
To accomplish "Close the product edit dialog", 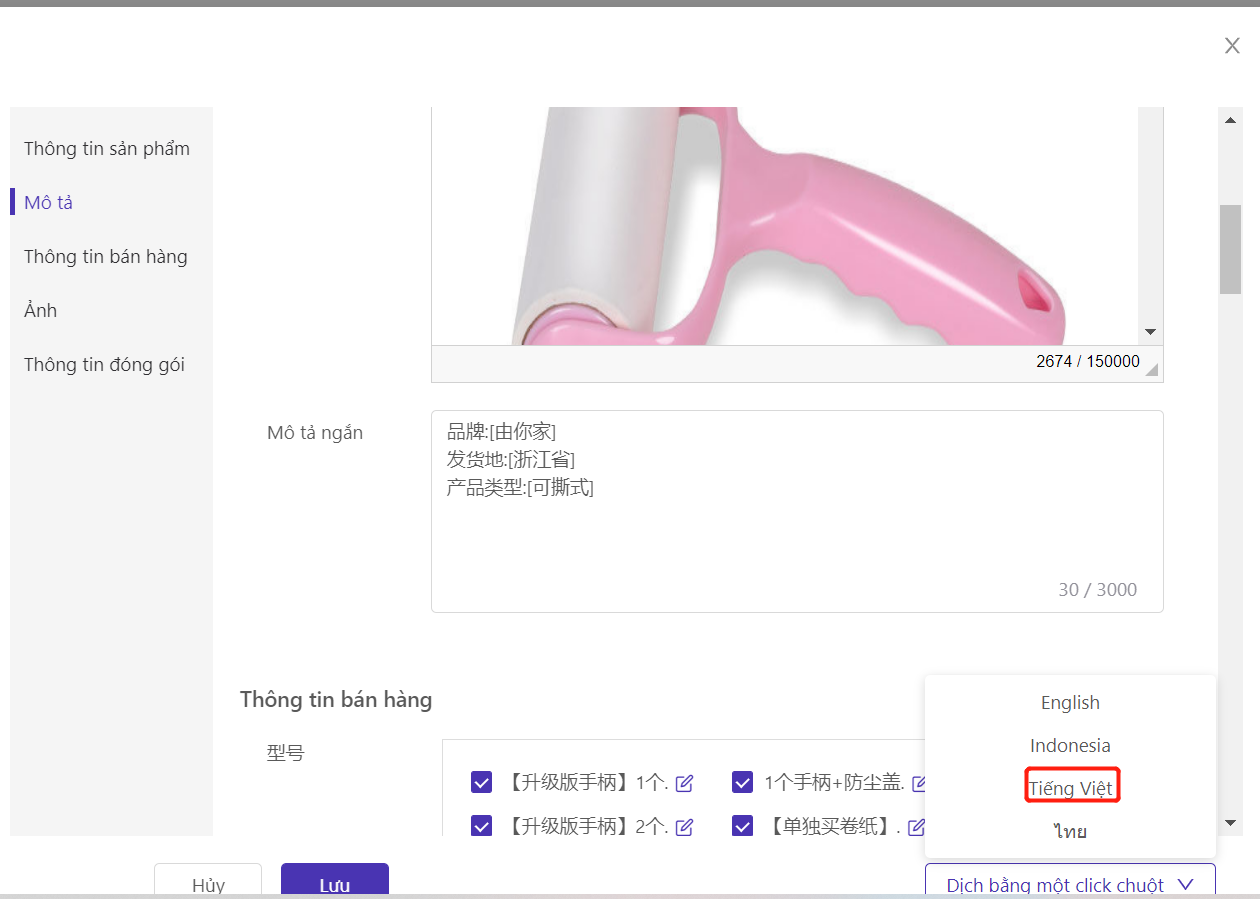I will [1232, 46].
